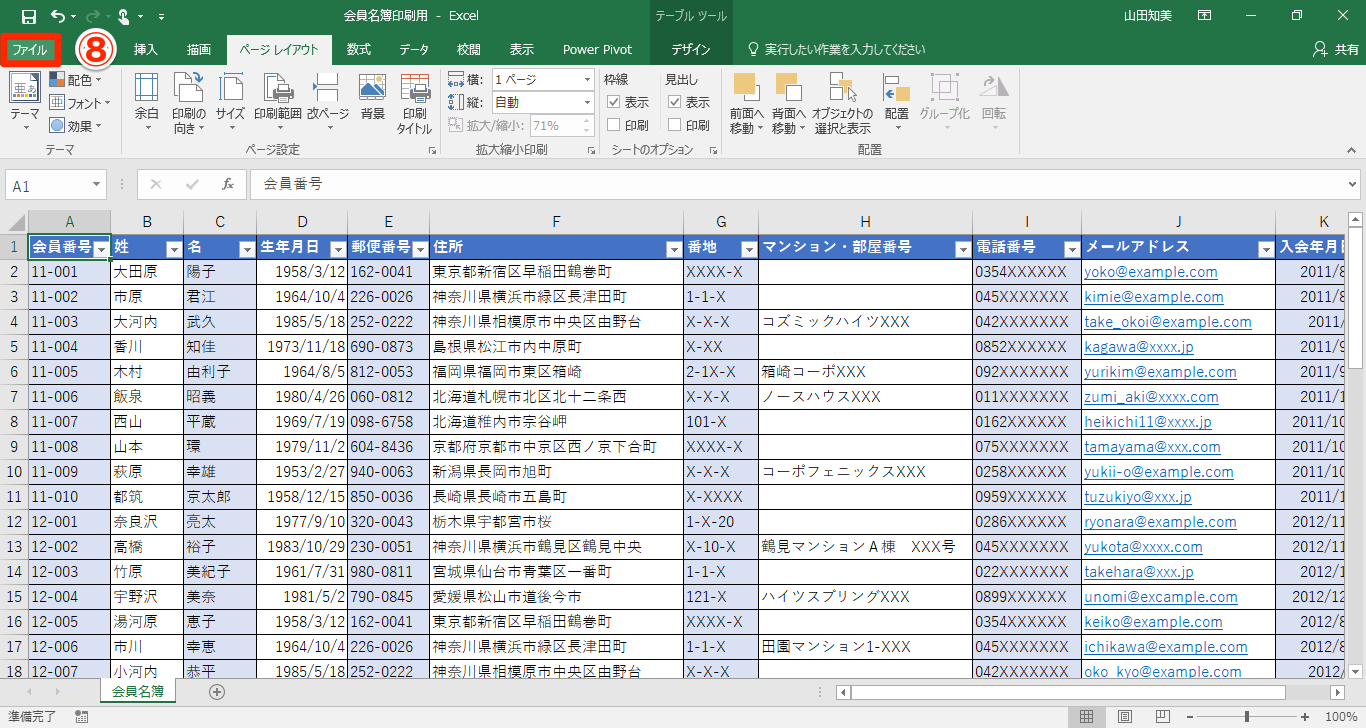
Task: Toggle the Gridlines Print (枠線 印刷) checkbox
Action: click(615, 125)
